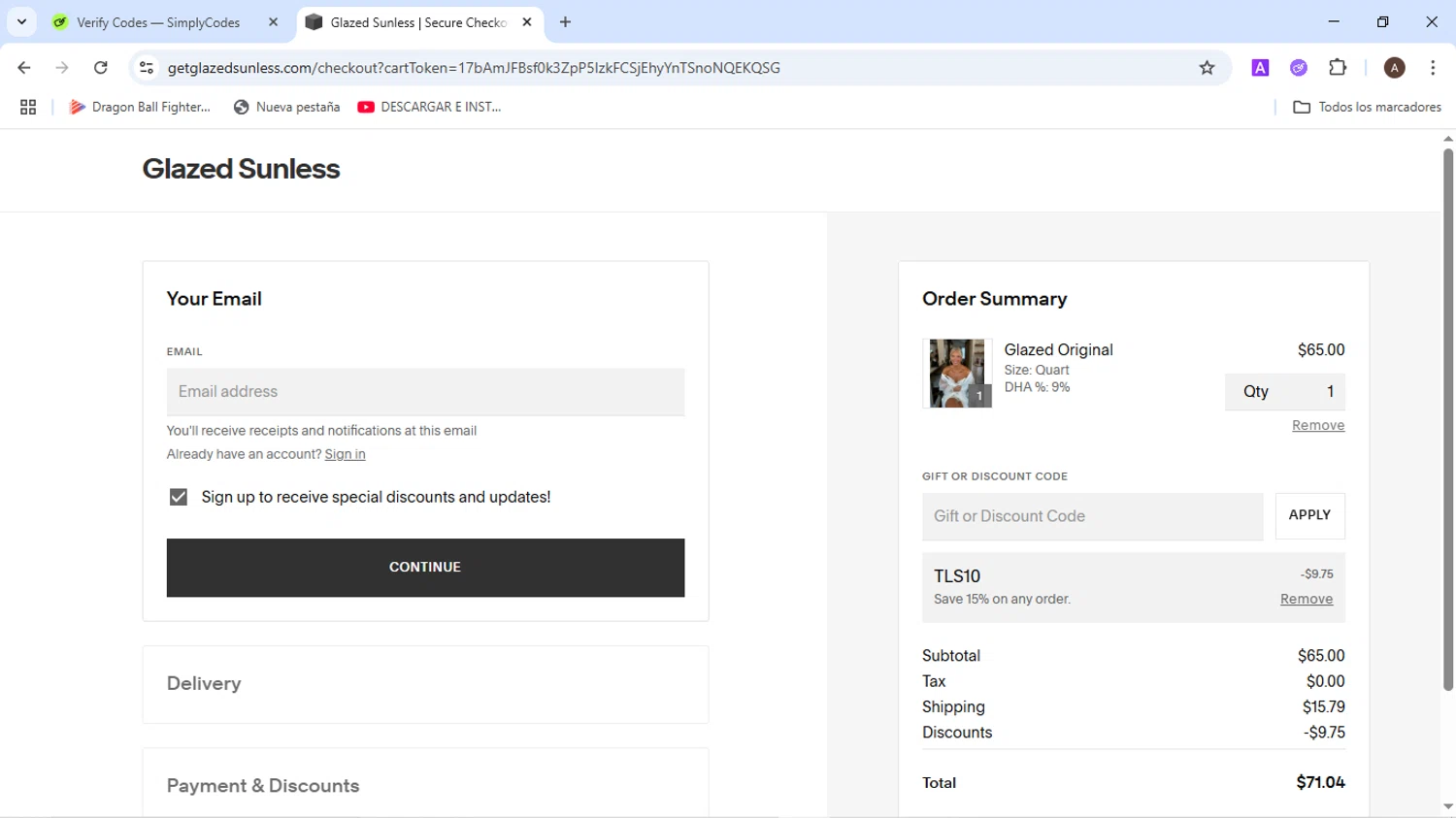The image size is (1456, 818).
Task: Open Todos los marcadores folder
Action: (1367, 108)
